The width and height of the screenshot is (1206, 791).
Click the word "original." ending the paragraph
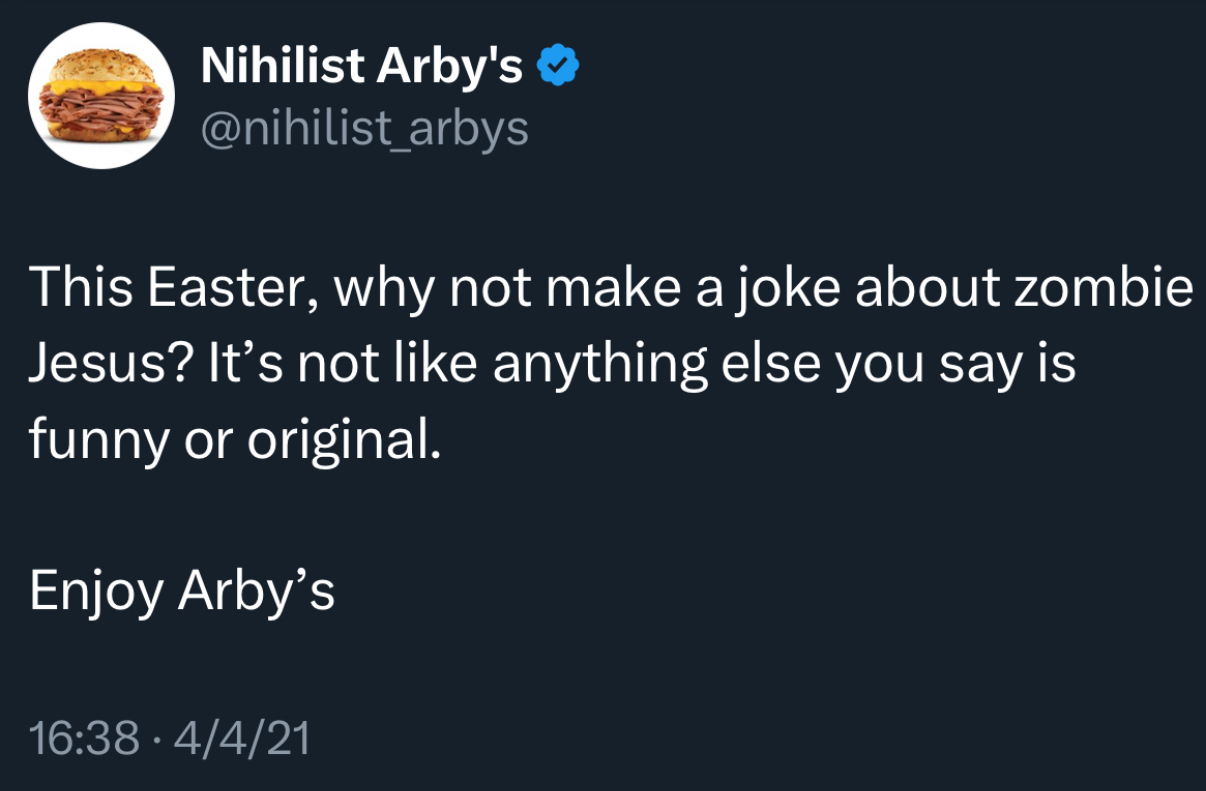click(343, 440)
